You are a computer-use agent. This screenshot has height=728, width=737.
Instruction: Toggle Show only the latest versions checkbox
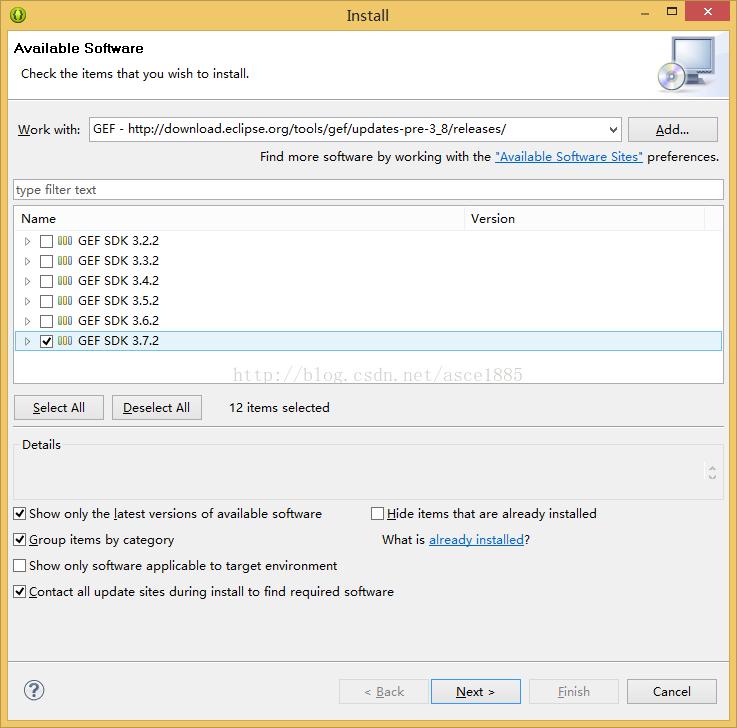point(19,514)
